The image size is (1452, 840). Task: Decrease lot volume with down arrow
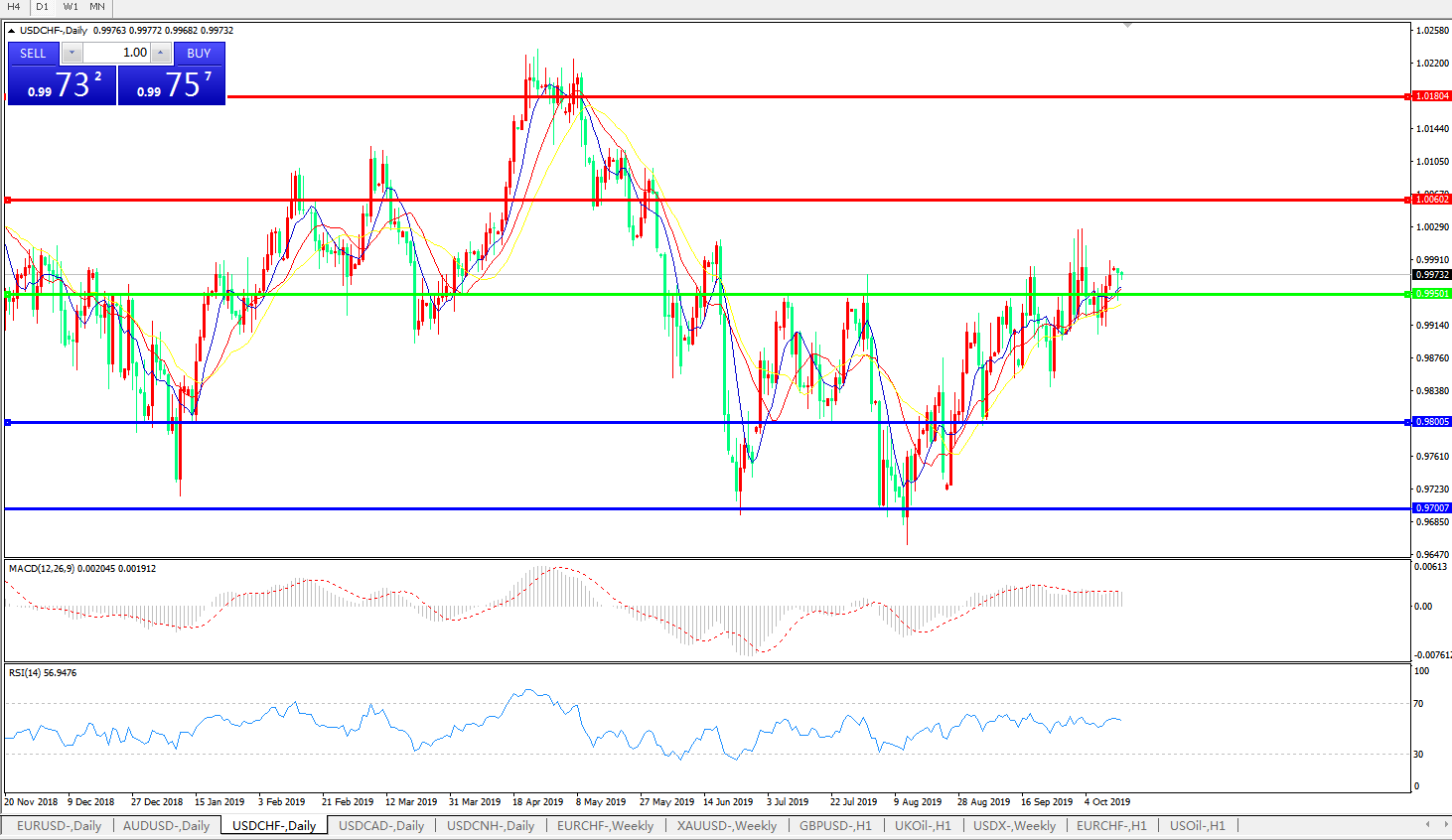[73, 54]
